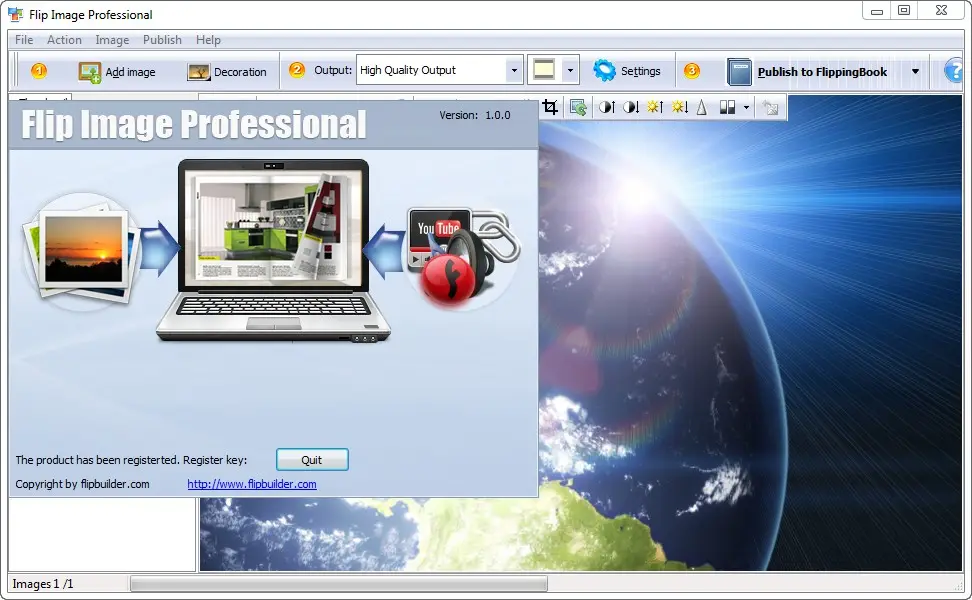Open the Image menu
Image resolution: width=972 pixels, height=600 pixels.
pyautogui.click(x=112, y=40)
